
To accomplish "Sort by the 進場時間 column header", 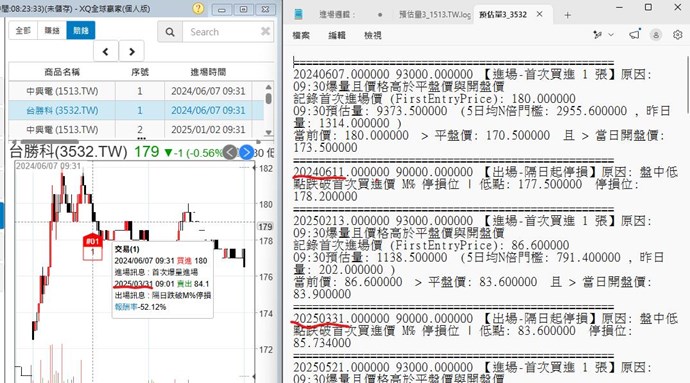I will 208,72.
